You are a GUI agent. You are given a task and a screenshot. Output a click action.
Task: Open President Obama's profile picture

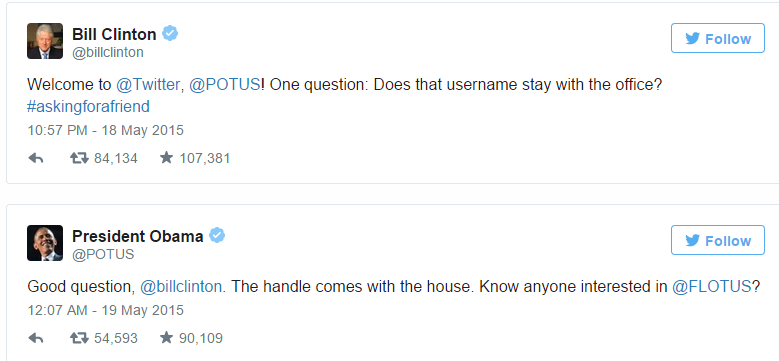point(45,243)
